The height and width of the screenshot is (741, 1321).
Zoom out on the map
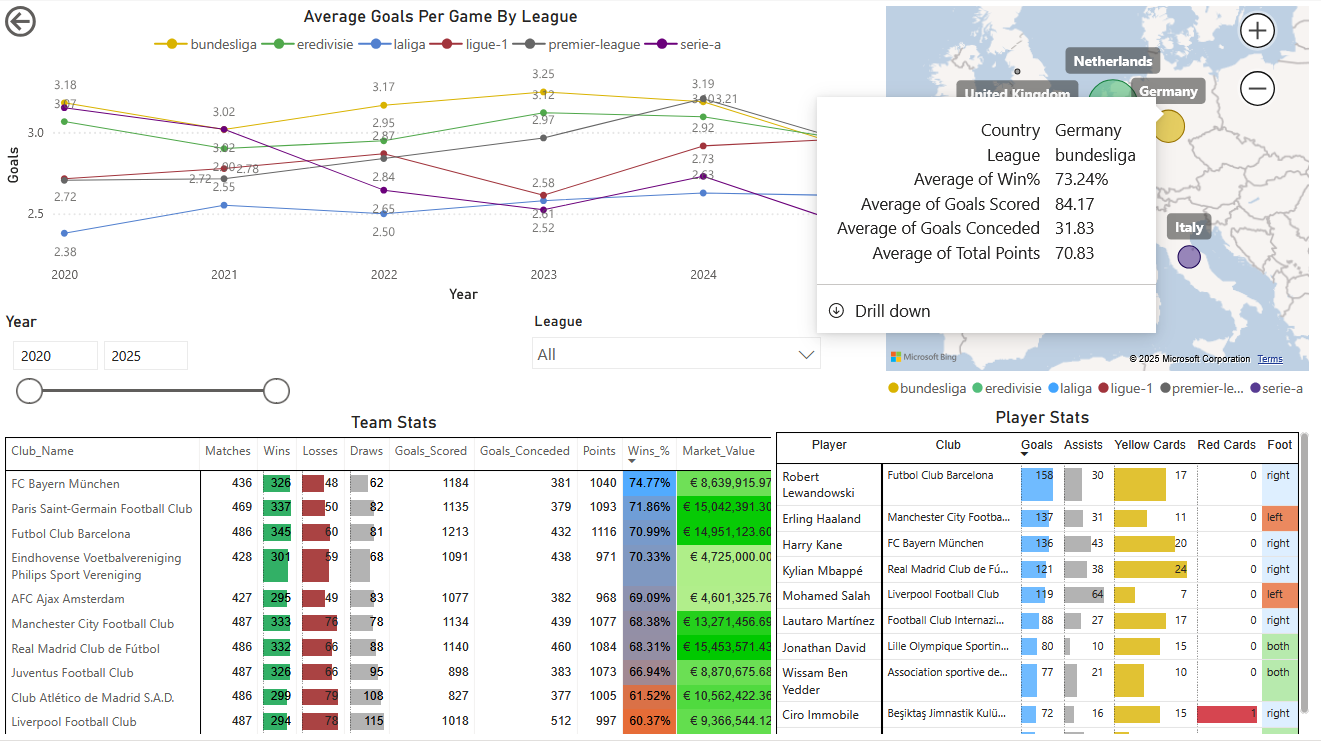pyautogui.click(x=1257, y=89)
